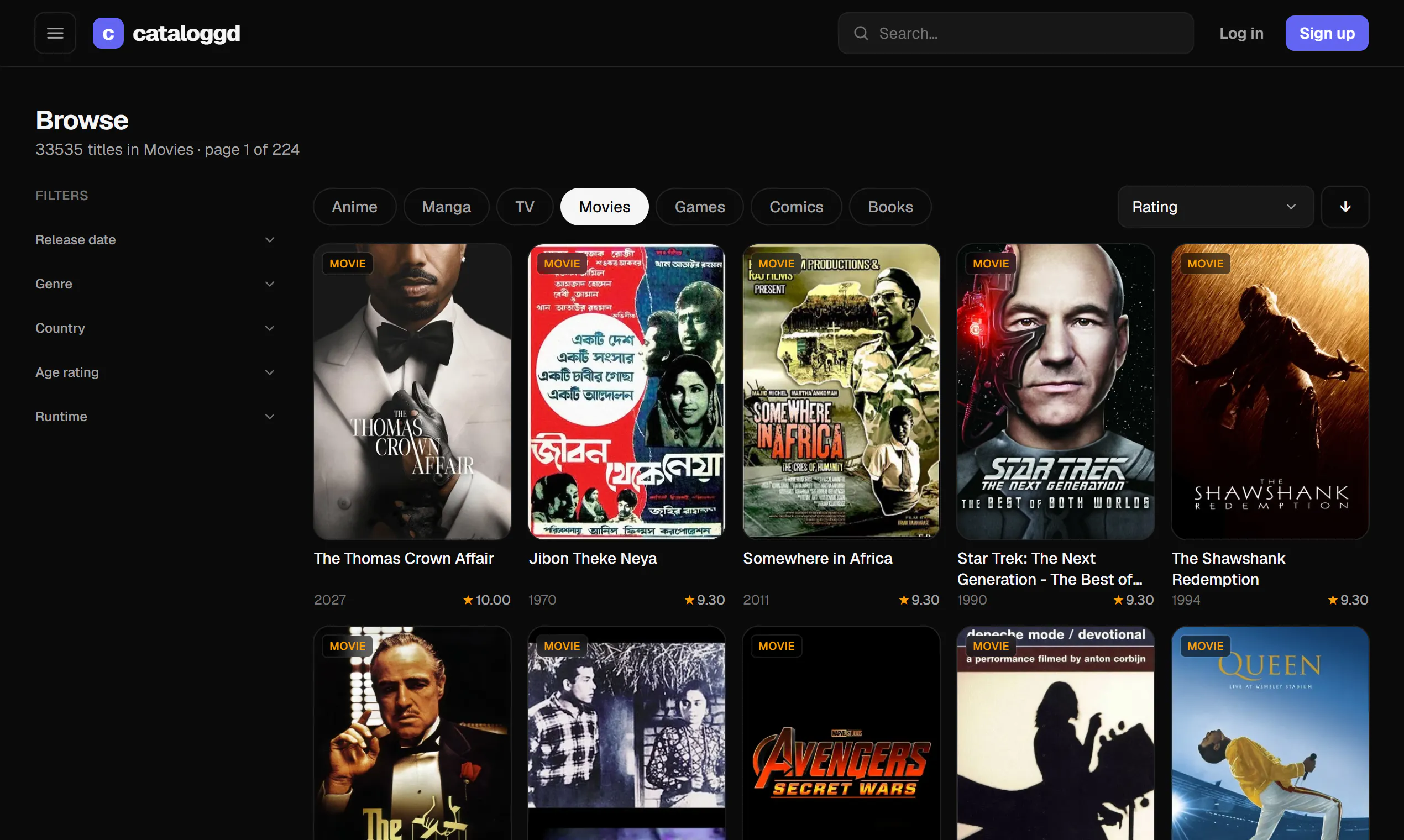Open the Star Trek Best of Both Worlds poster
1404x840 pixels.
coord(1055,392)
